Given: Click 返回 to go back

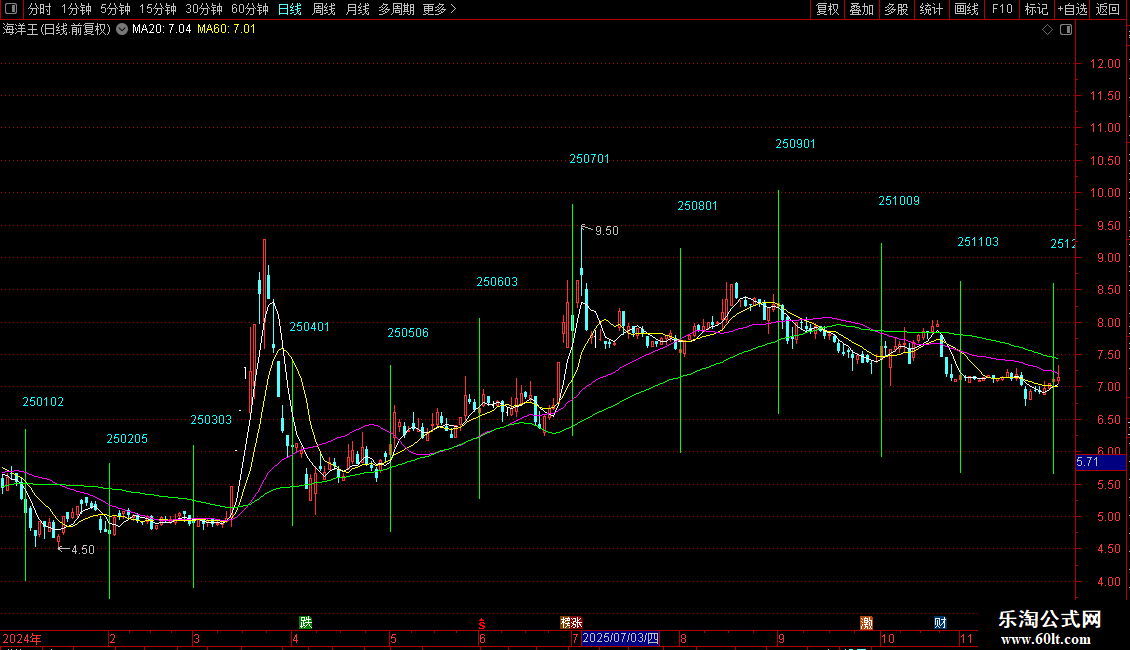Looking at the screenshot, I should (1108, 9).
